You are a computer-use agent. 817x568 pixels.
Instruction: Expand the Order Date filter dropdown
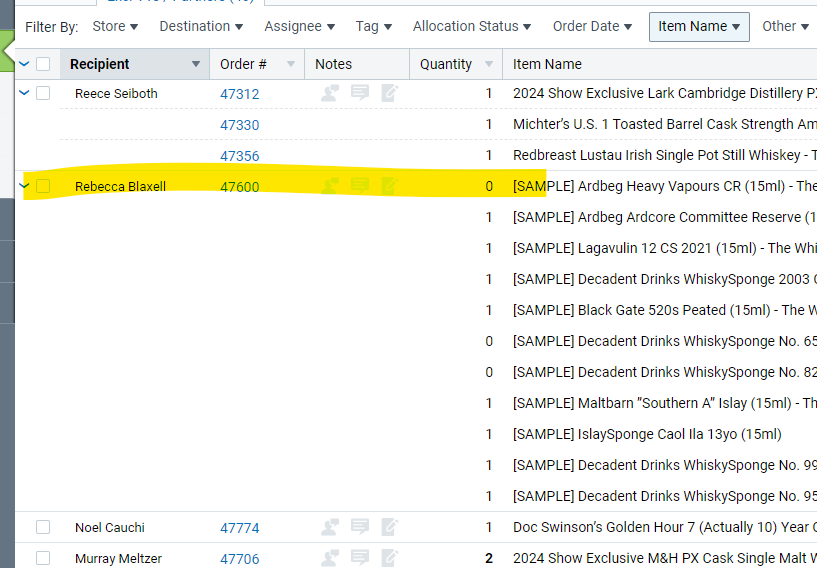click(592, 26)
